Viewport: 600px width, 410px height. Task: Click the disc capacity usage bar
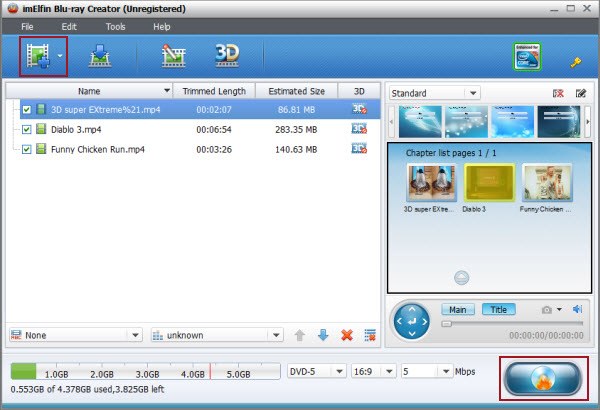145,371
